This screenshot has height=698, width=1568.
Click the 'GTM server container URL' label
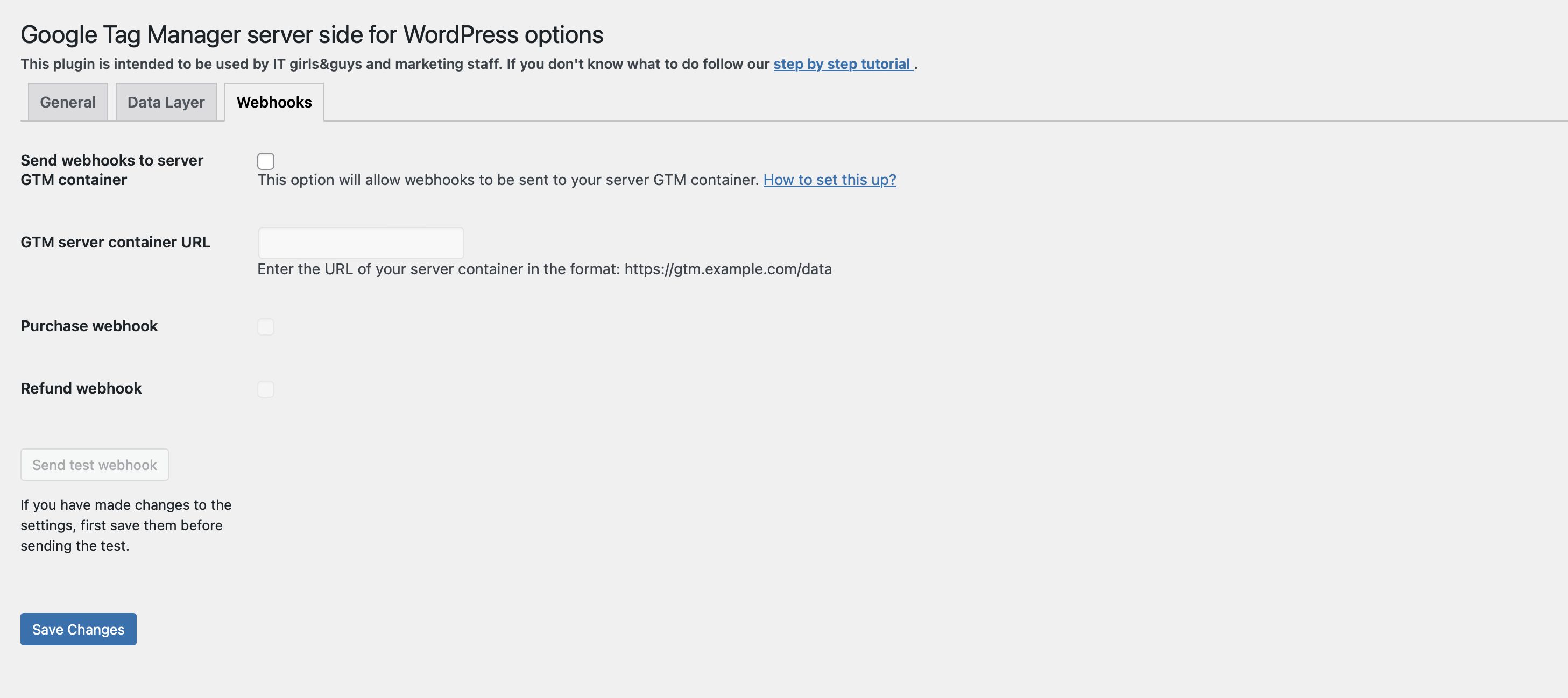point(116,242)
